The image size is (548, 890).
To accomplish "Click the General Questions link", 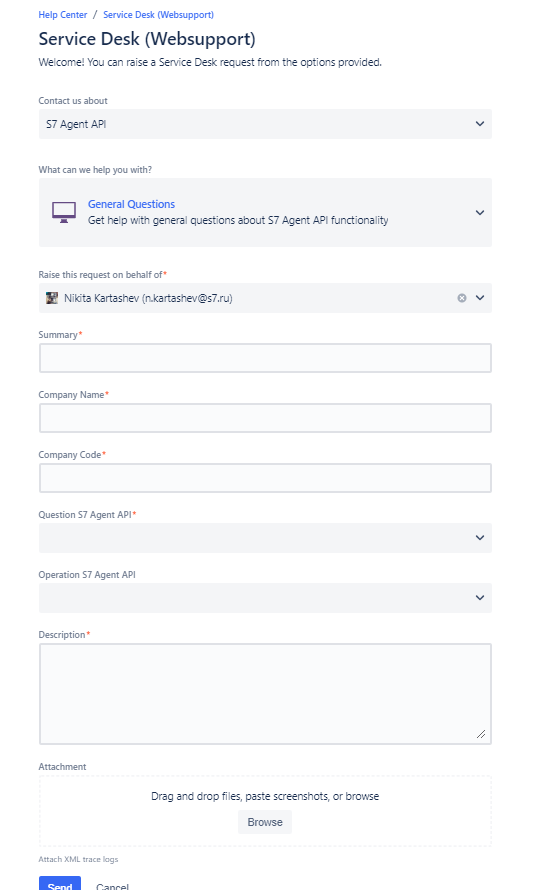I will coord(131,204).
